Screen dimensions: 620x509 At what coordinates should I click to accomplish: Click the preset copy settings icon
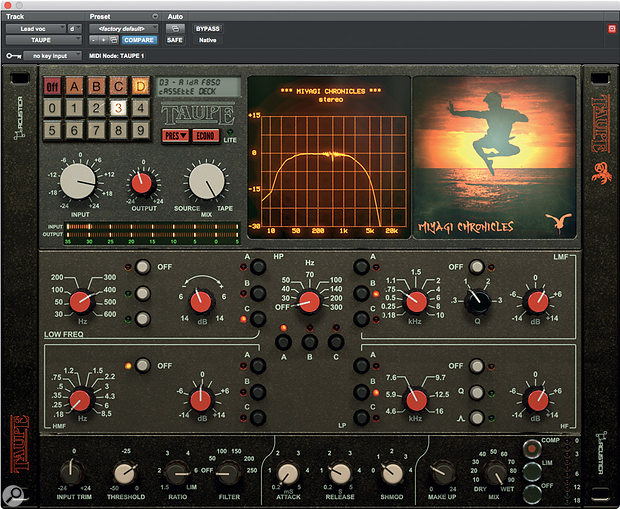click(113, 40)
